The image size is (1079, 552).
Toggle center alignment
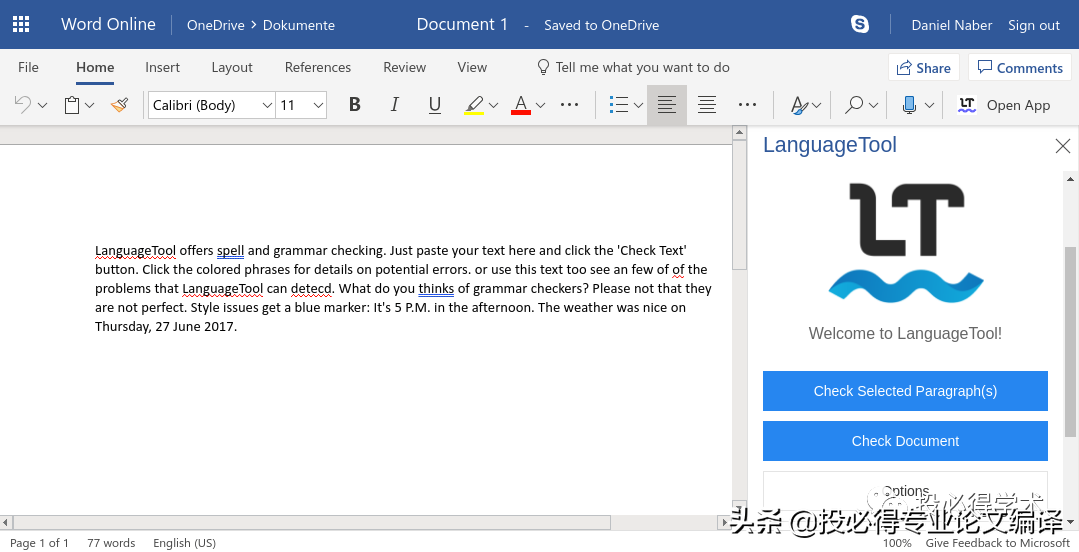pyautogui.click(x=707, y=105)
